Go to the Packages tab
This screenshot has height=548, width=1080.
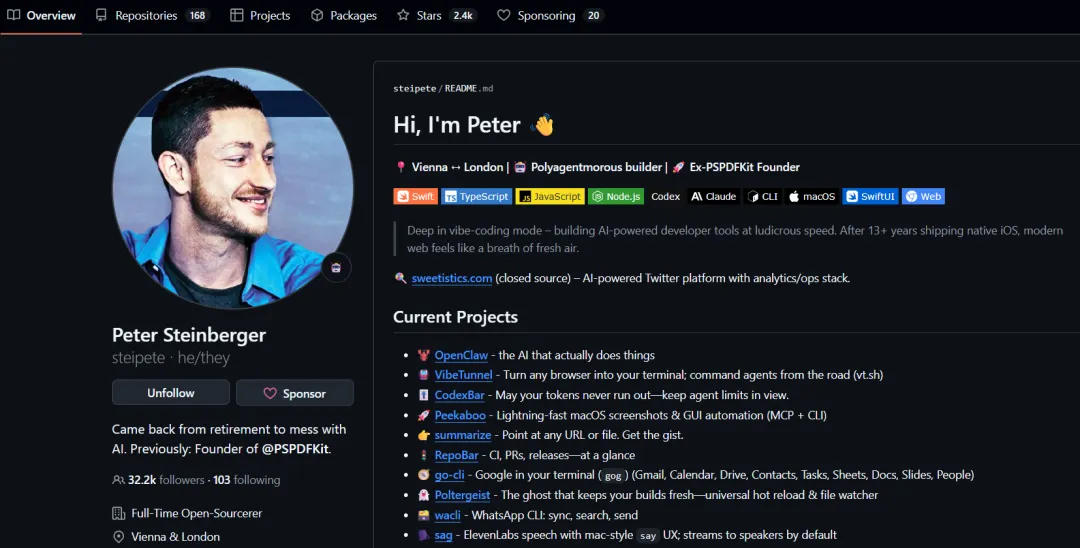pyautogui.click(x=344, y=15)
